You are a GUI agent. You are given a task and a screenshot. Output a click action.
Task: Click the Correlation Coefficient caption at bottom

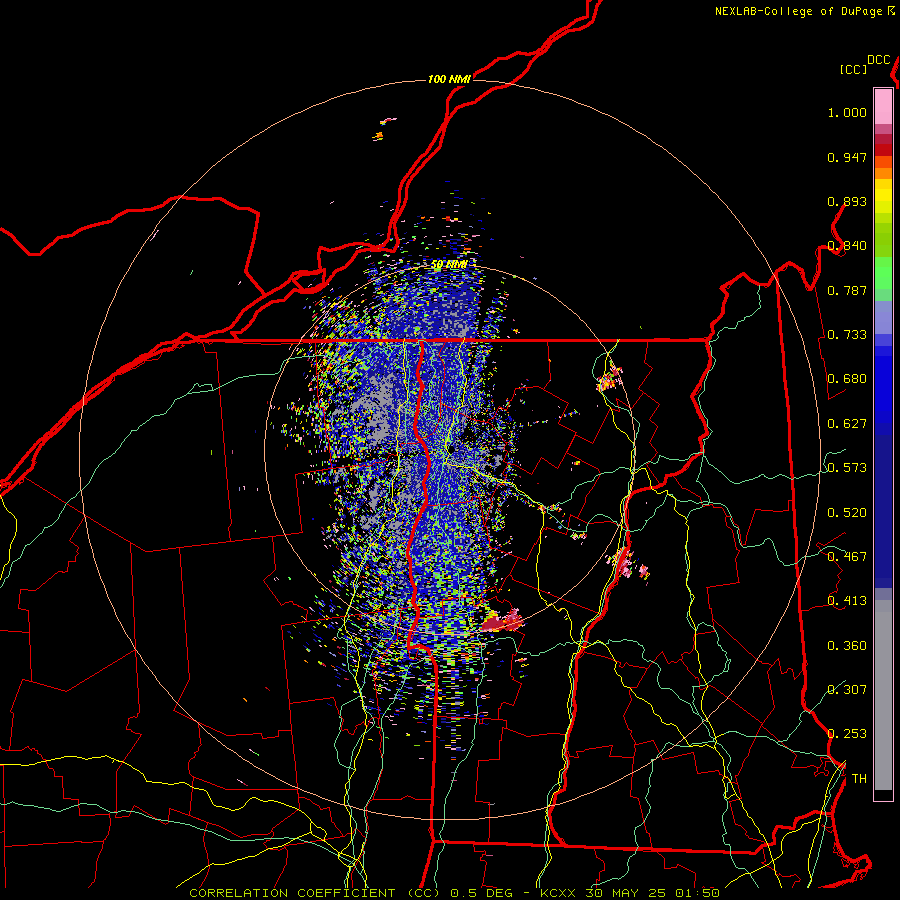[454, 893]
